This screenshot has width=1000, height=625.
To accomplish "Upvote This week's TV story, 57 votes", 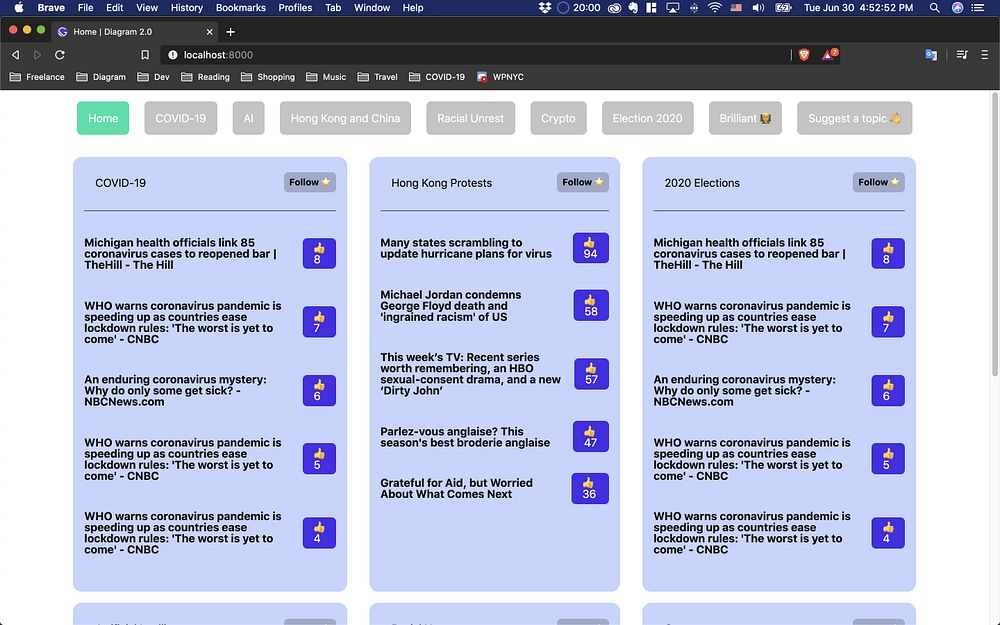I will tap(591, 374).
